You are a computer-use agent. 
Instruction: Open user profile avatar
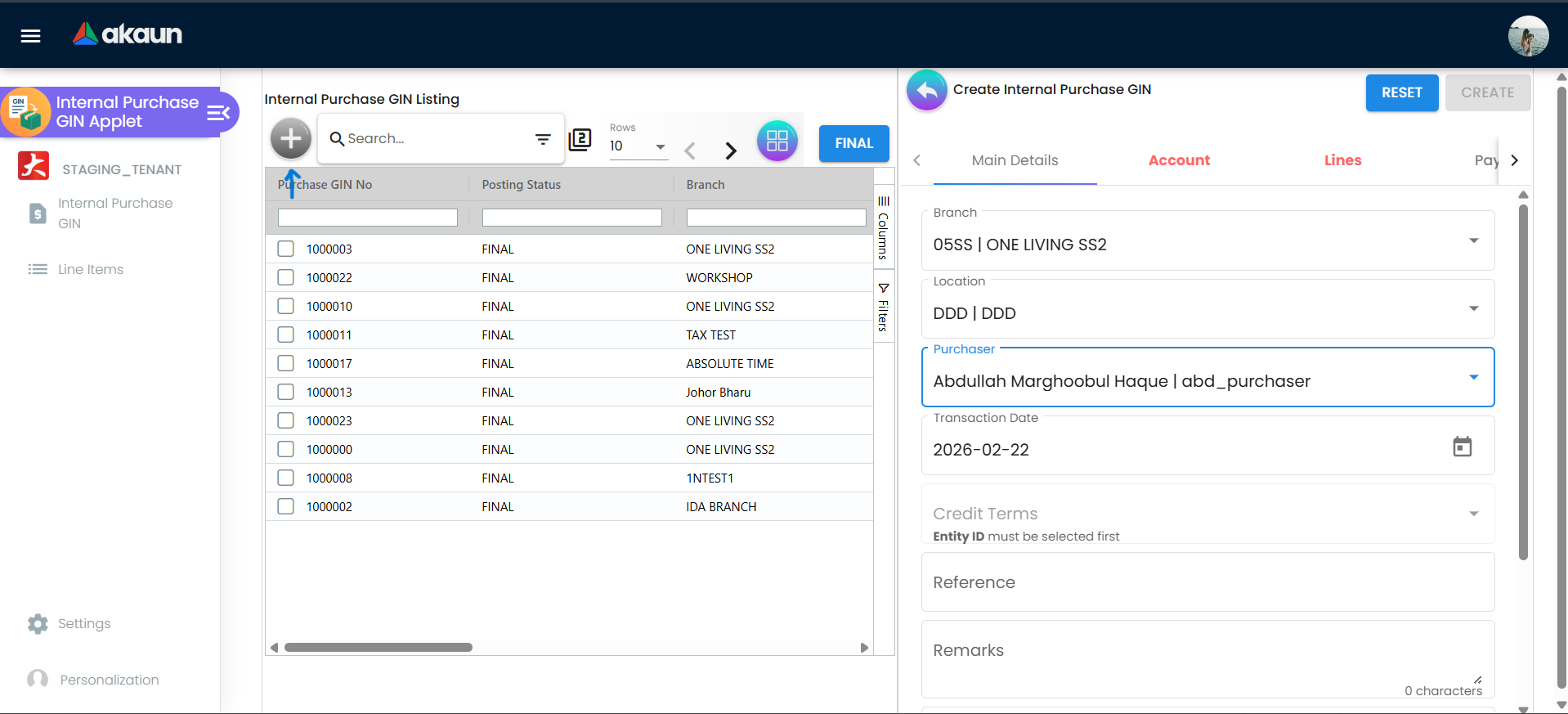[x=1527, y=36]
